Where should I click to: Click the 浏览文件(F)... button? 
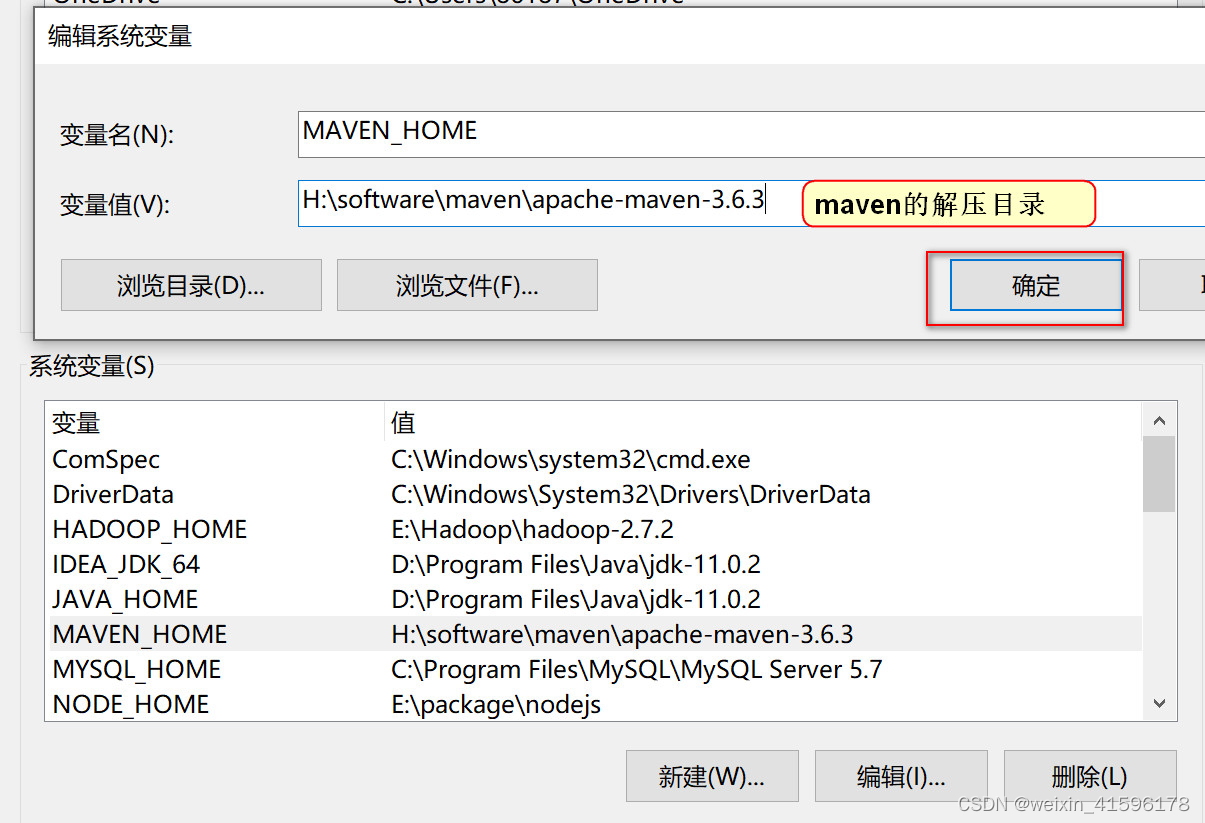click(467, 285)
